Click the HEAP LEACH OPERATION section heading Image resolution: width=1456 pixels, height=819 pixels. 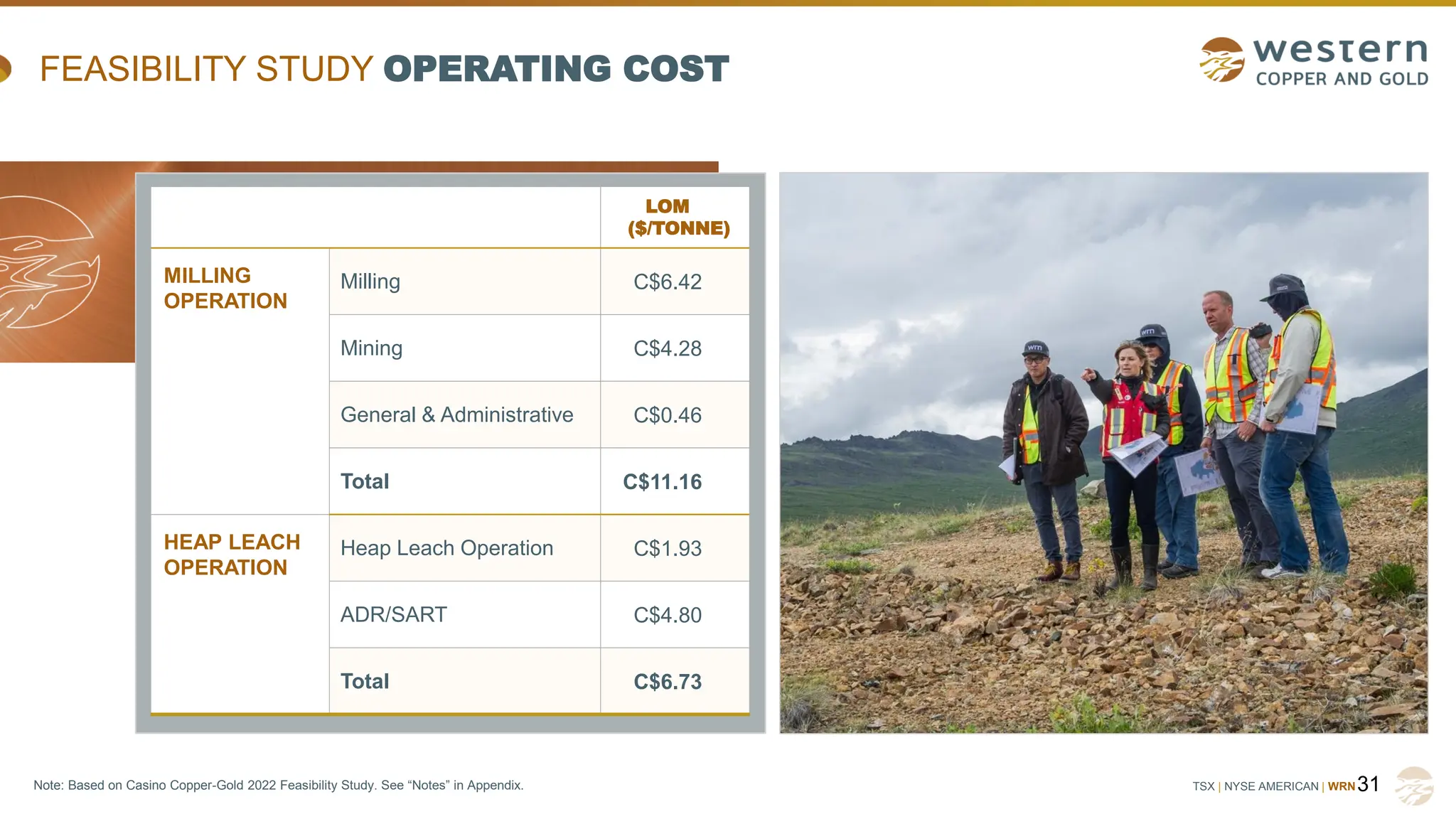[232, 555]
